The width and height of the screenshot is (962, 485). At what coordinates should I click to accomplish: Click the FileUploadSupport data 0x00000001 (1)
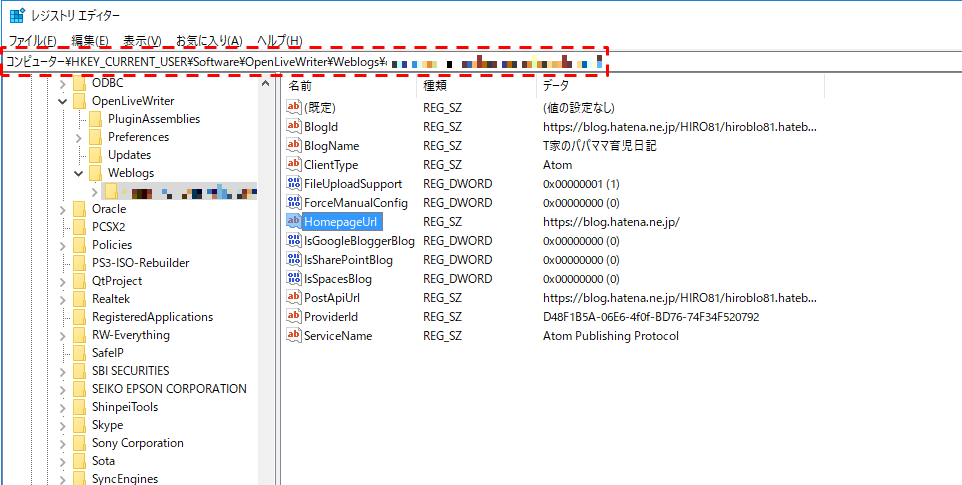[x=581, y=183]
